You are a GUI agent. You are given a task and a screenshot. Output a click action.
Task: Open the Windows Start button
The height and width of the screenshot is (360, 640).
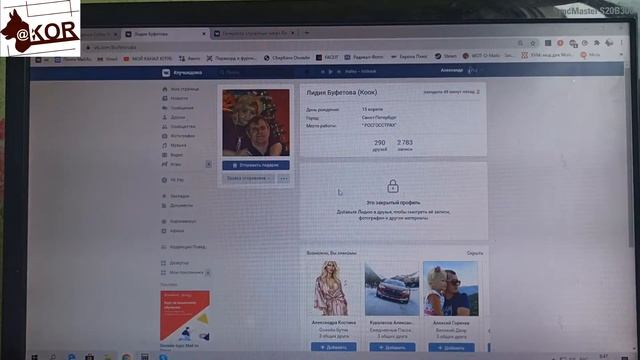(35, 357)
